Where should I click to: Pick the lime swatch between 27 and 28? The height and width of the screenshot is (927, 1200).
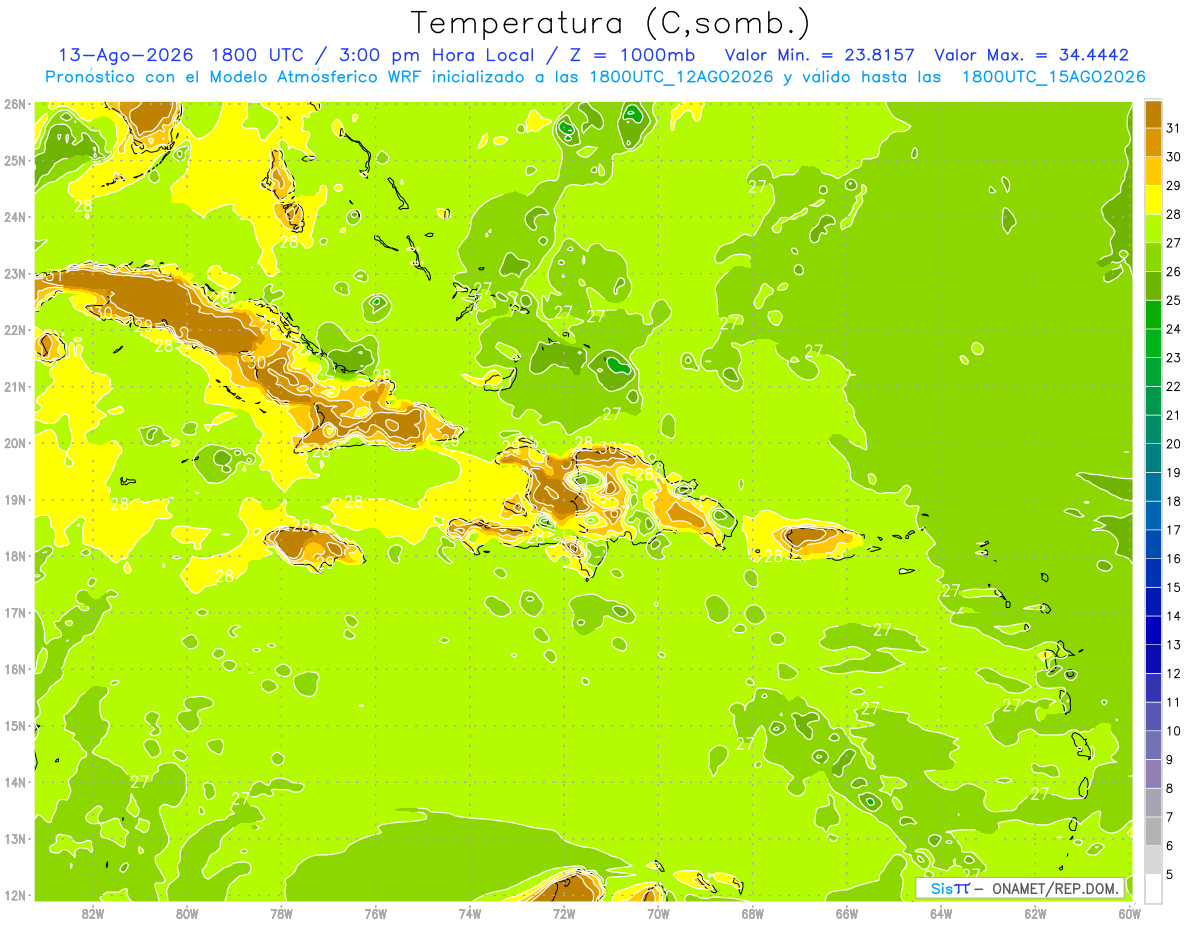point(1153,229)
